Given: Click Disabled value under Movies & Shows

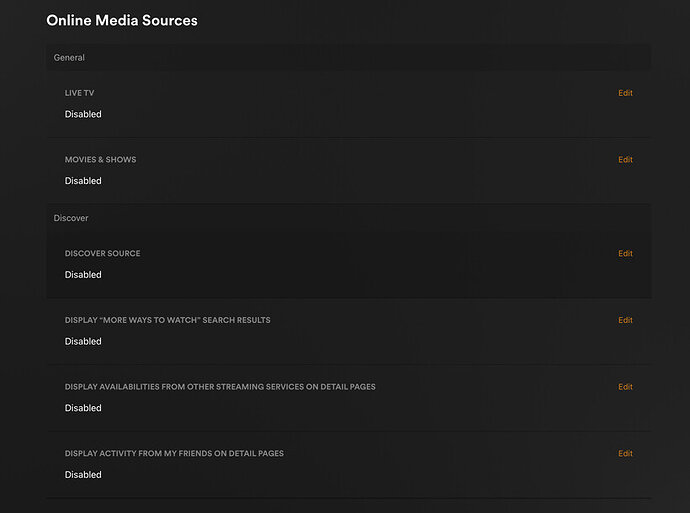Looking at the screenshot, I should pos(83,181).
